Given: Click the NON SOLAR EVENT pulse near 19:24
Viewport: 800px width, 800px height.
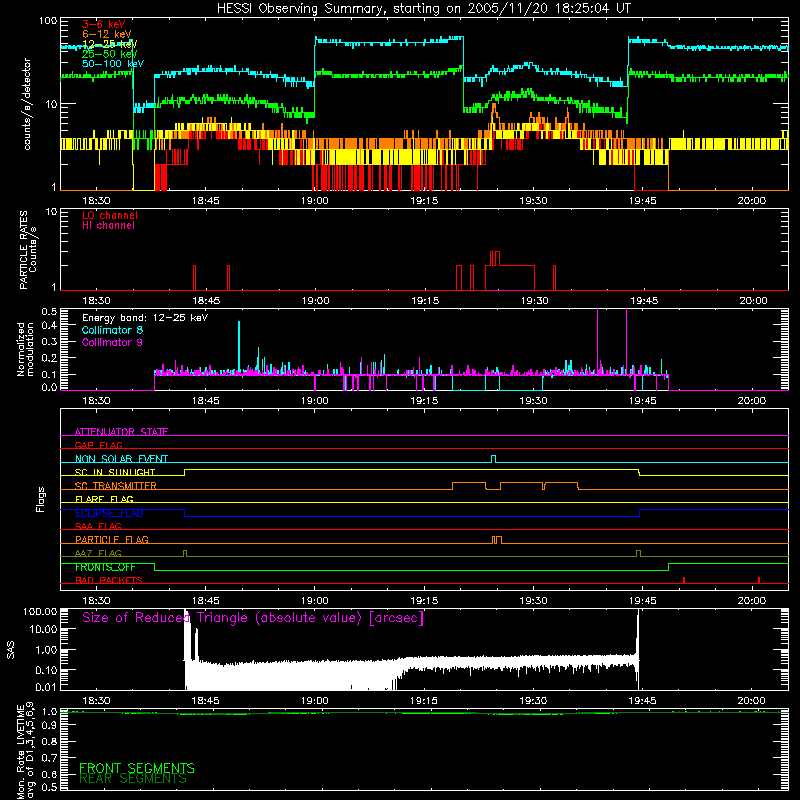Looking at the screenshot, I should [493, 459].
